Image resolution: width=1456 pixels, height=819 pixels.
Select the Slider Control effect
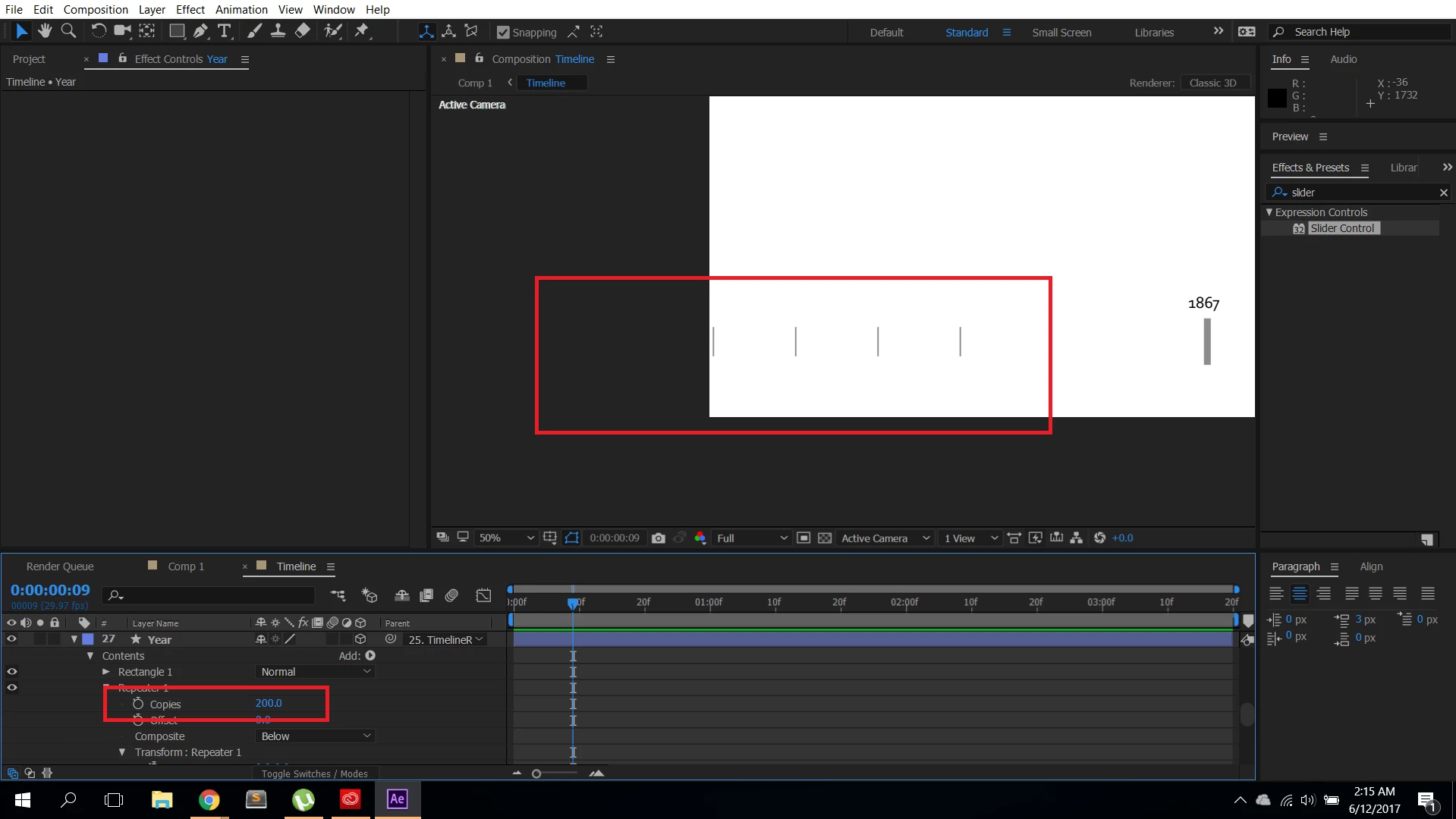[1342, 228]
